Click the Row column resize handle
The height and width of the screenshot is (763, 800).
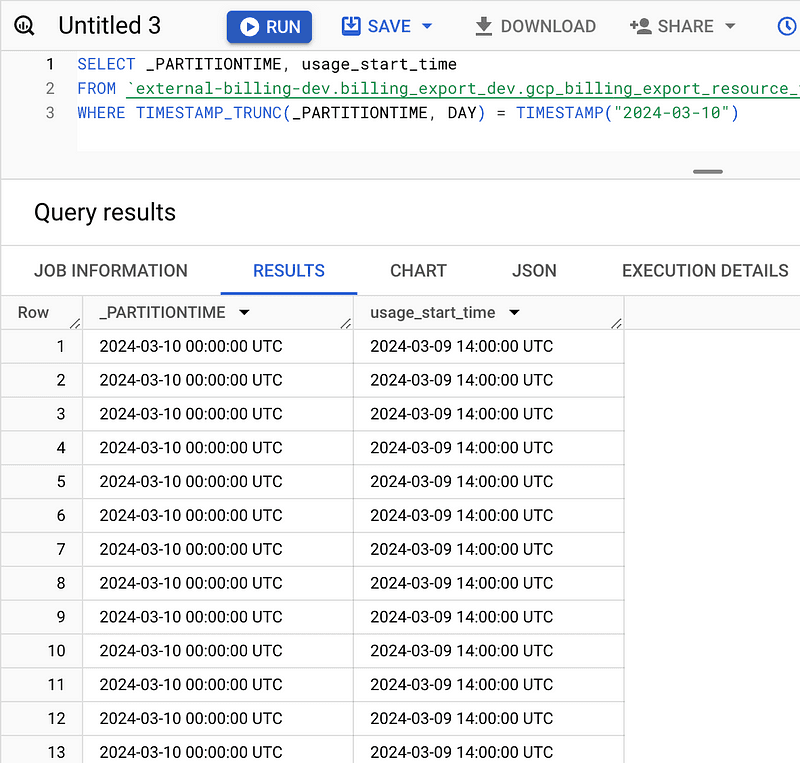click(75, 323)
